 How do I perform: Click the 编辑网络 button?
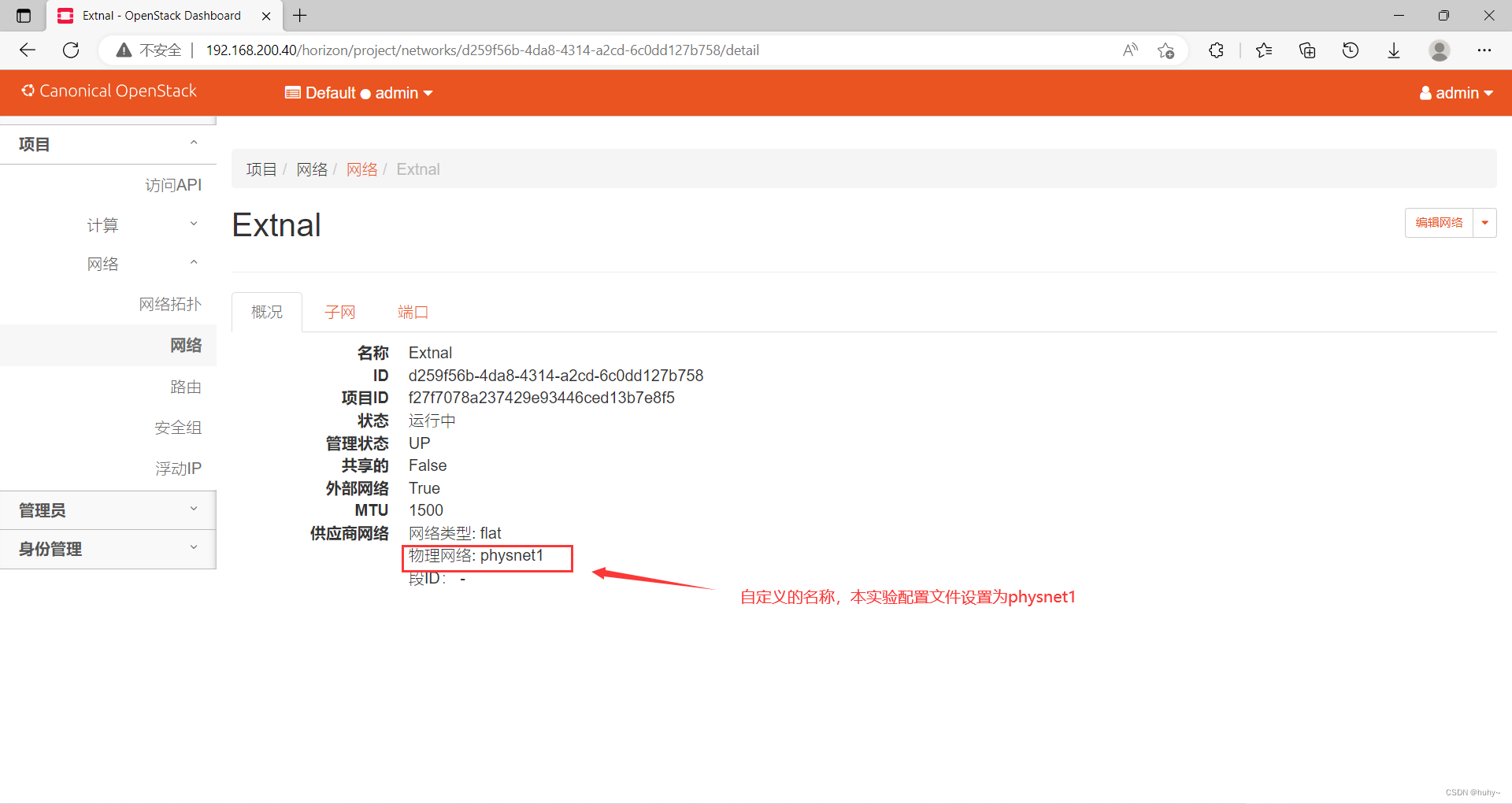pyautogui.click(x=1439, y=223)
